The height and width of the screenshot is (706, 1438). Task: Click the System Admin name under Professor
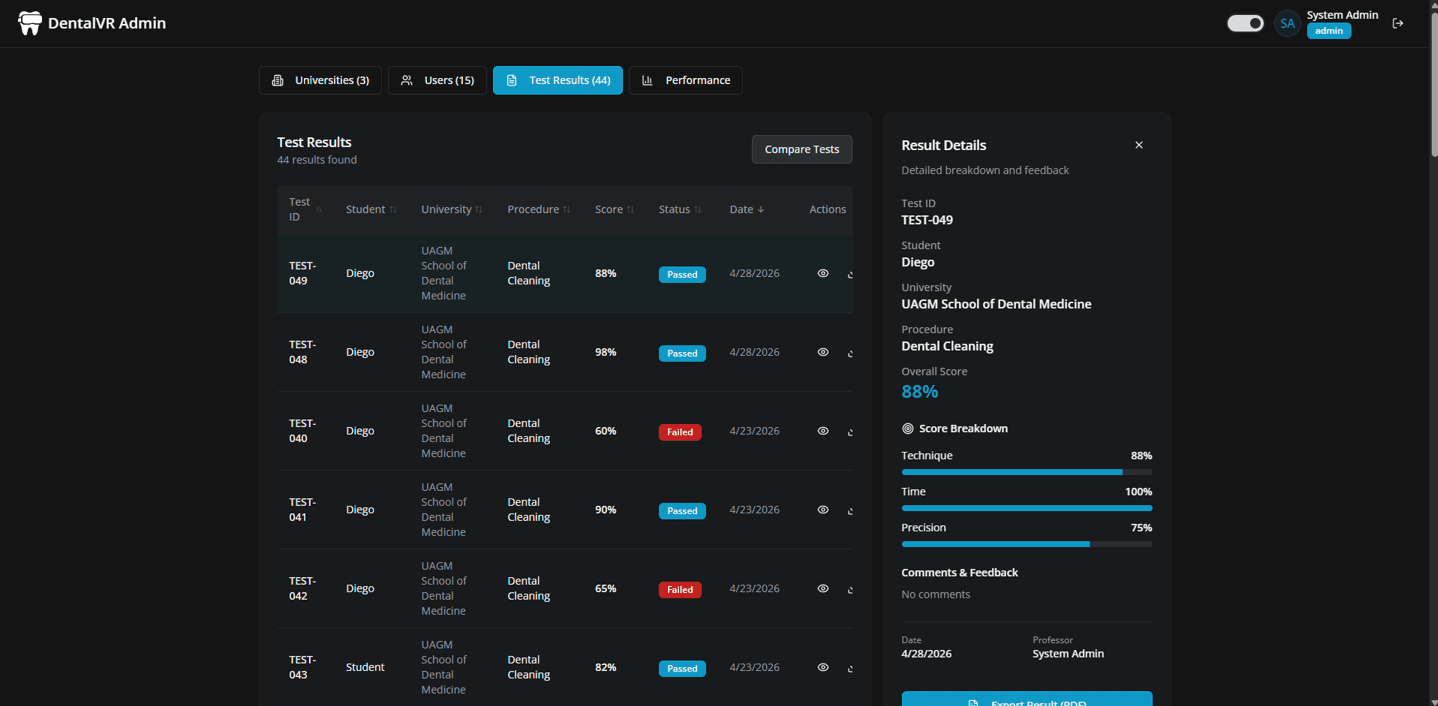[x=1068, y=654]
